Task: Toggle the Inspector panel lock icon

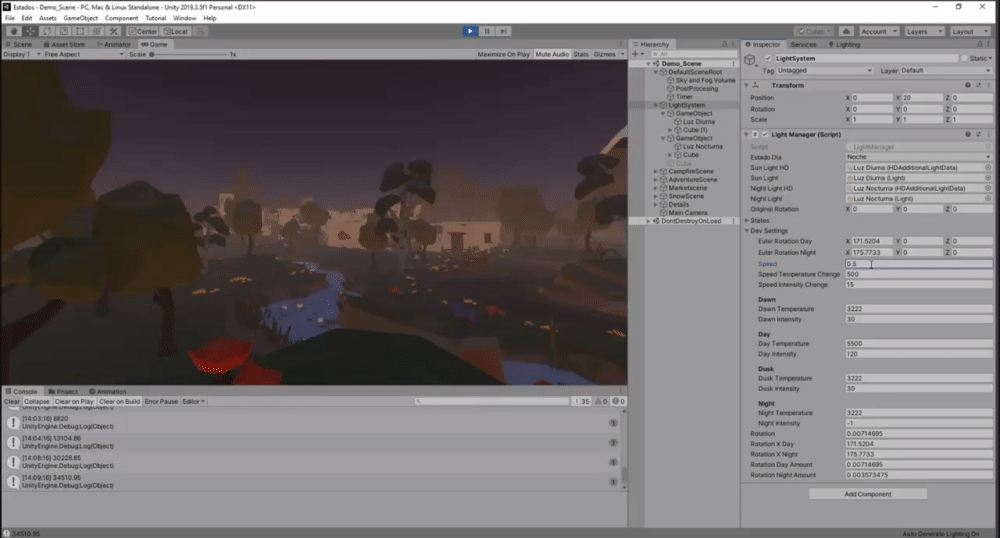Action: click(x=980, y=44)
